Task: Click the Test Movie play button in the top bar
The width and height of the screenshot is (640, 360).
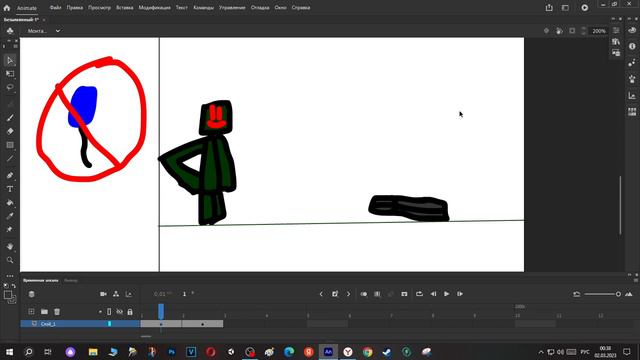Action: click(x=584, y=8)
